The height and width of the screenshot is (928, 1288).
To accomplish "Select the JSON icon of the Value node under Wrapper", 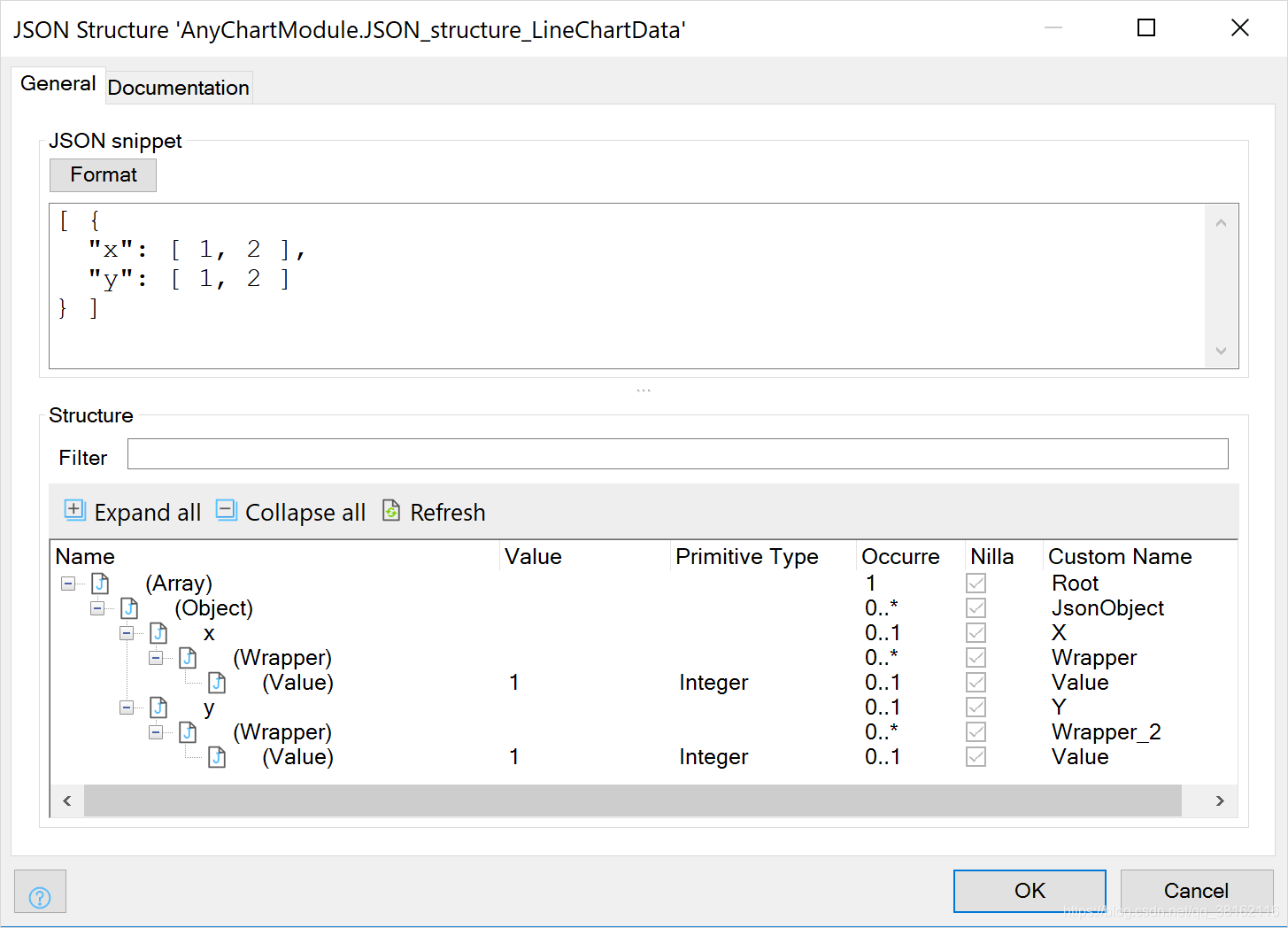I will pyautogui.click(x=217, y=682).
